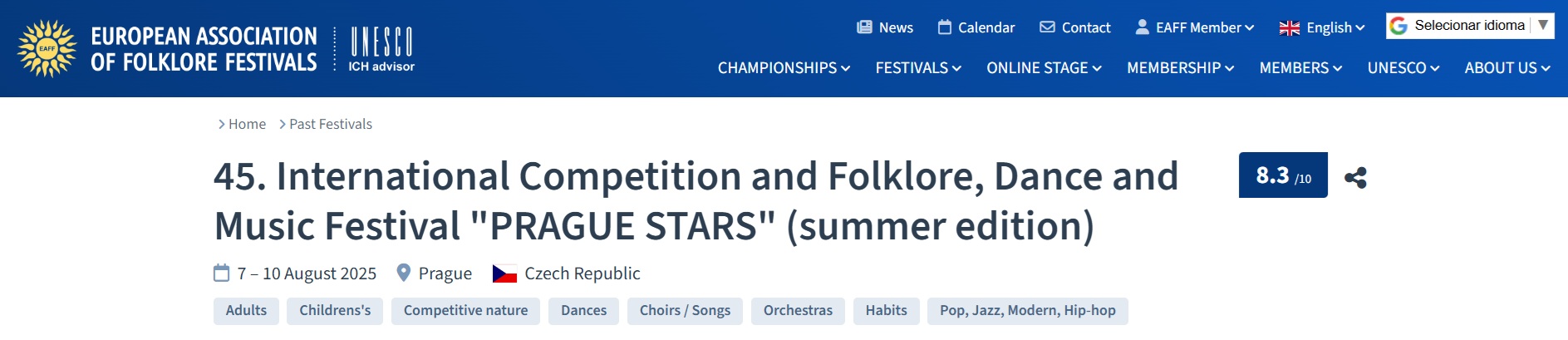Image resolution: width=1568 pixels, height=340 pixels.
Task: Click the EAFF sun logo
Action: coord(47,48)
